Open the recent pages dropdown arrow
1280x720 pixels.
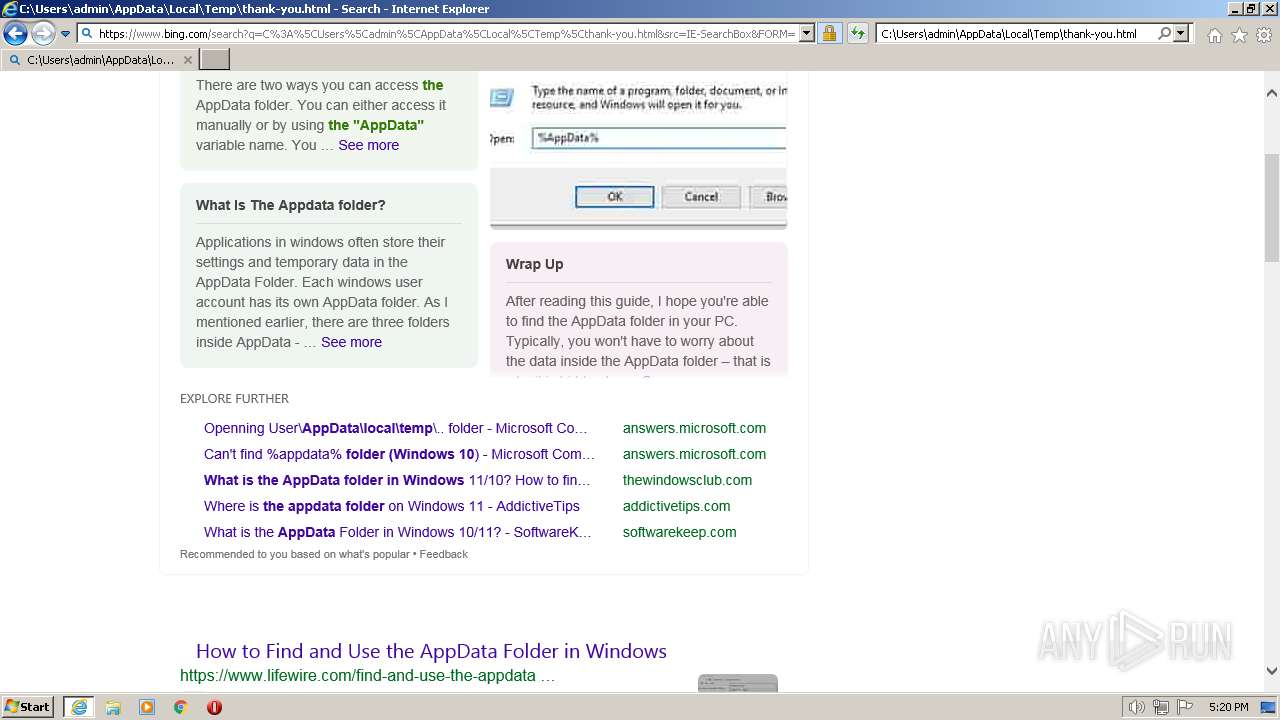[66, 34]
